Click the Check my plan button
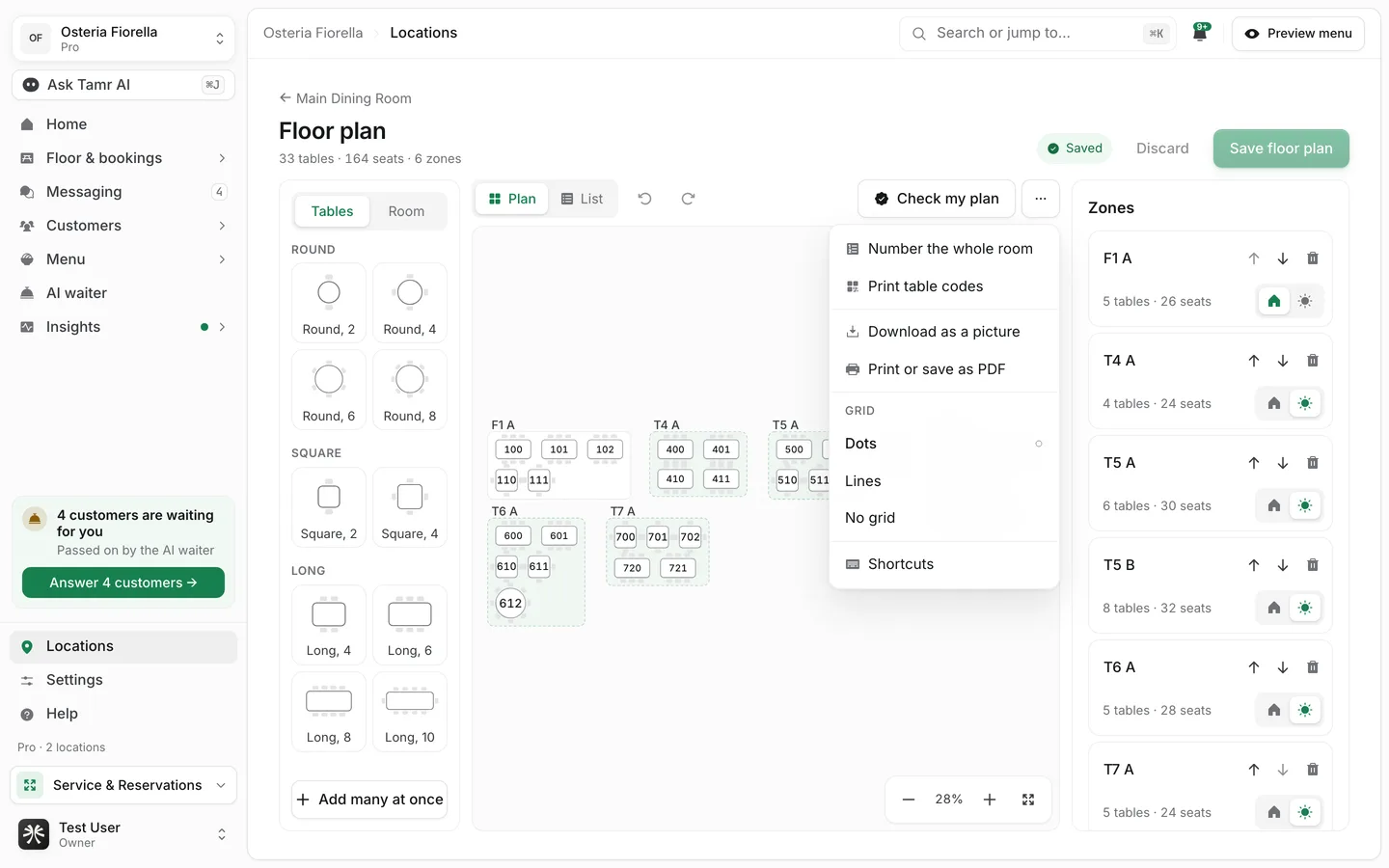The width and height of the screenshot is (1389, 868). 937,199
